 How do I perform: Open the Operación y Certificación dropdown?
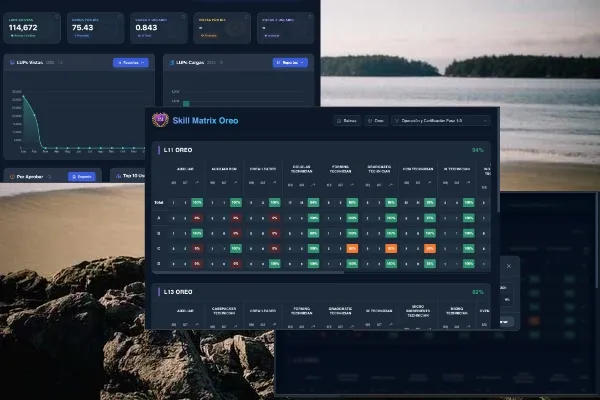[x=441, y=121]
